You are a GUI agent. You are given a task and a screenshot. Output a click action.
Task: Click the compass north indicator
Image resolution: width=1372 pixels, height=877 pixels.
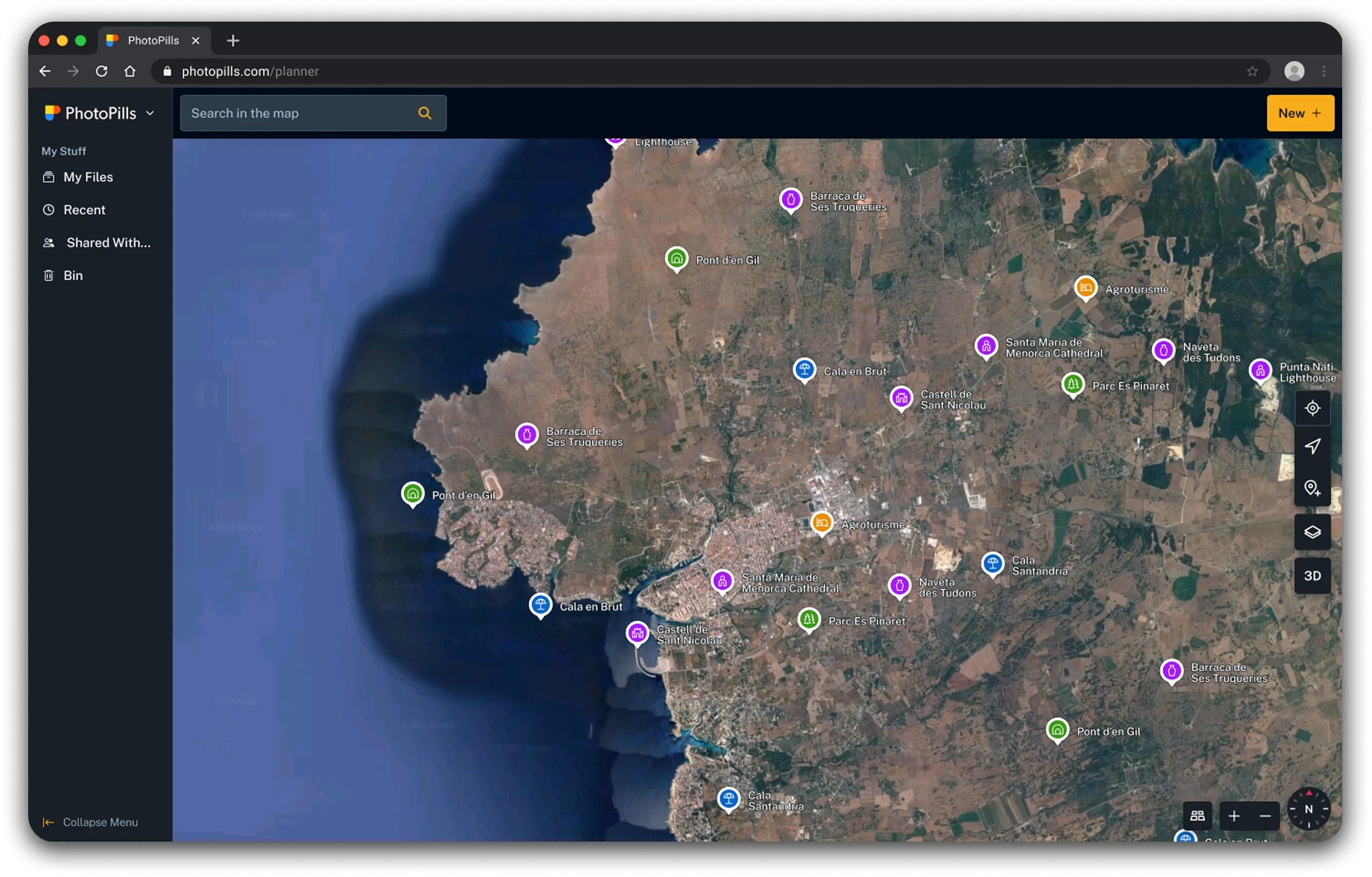click(x=1309, y=809)
